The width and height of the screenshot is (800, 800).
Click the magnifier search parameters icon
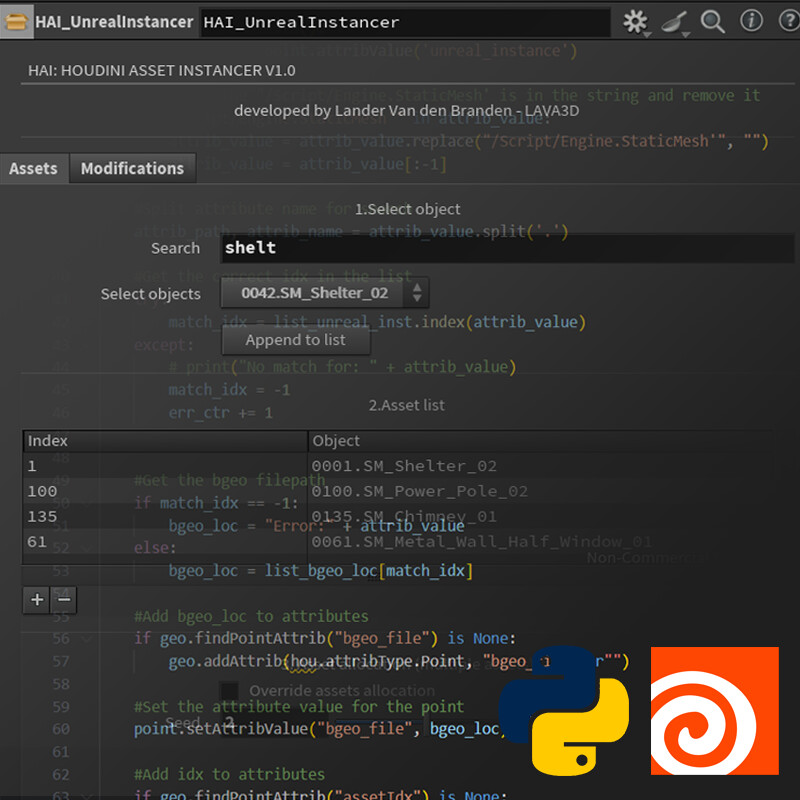click(712, 21)
